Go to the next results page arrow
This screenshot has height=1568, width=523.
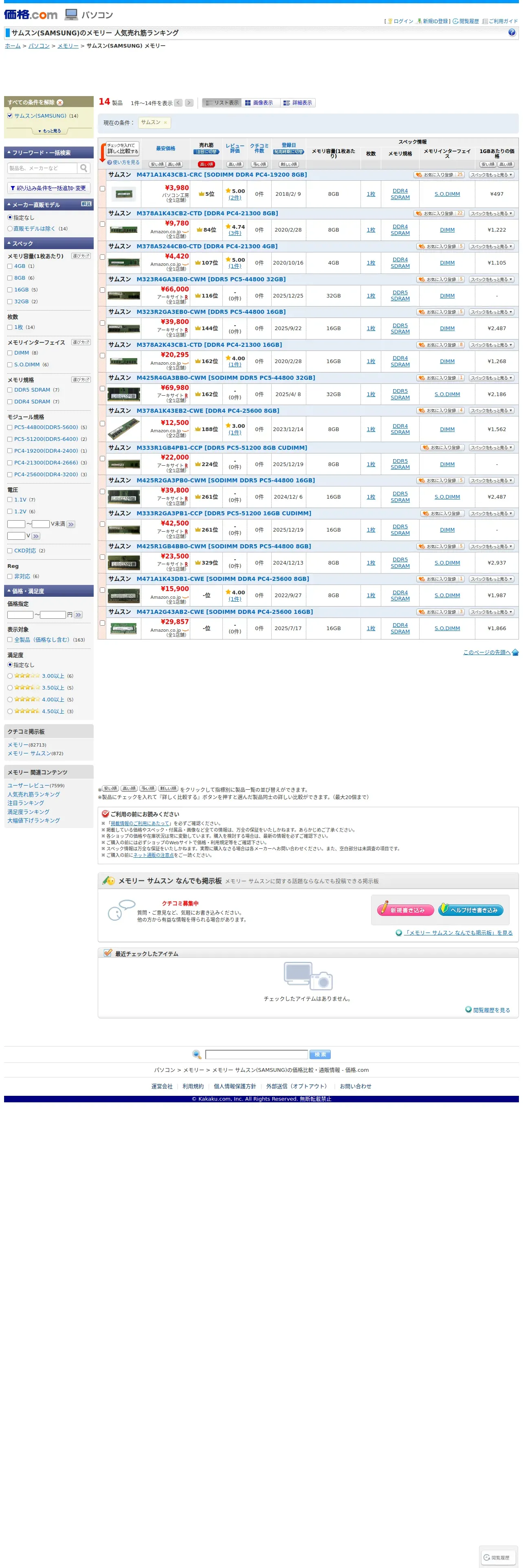[x=189, y=103]
